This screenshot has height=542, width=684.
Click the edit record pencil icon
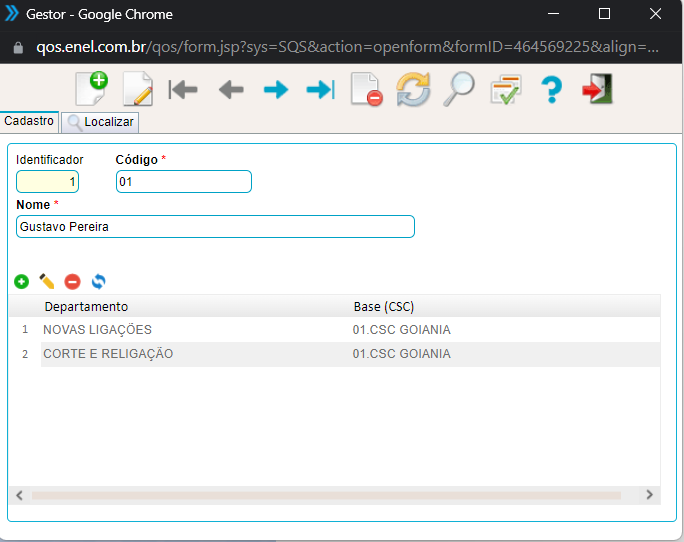pos(137,90)
